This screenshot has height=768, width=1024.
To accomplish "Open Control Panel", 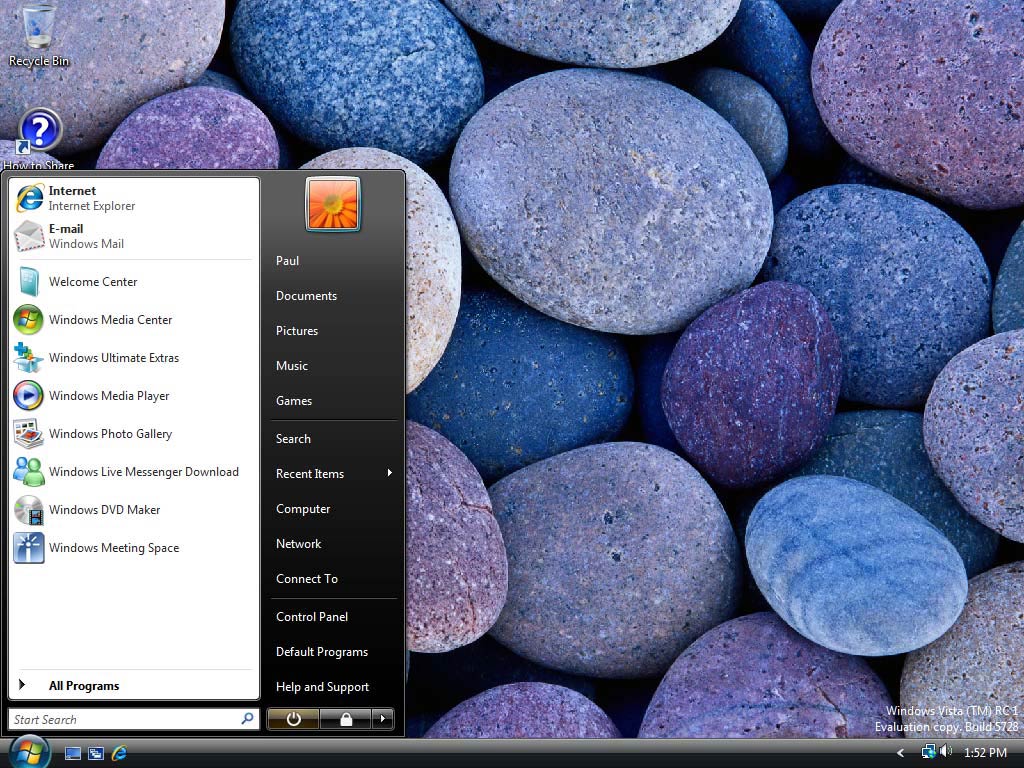I will coord(333,616).
